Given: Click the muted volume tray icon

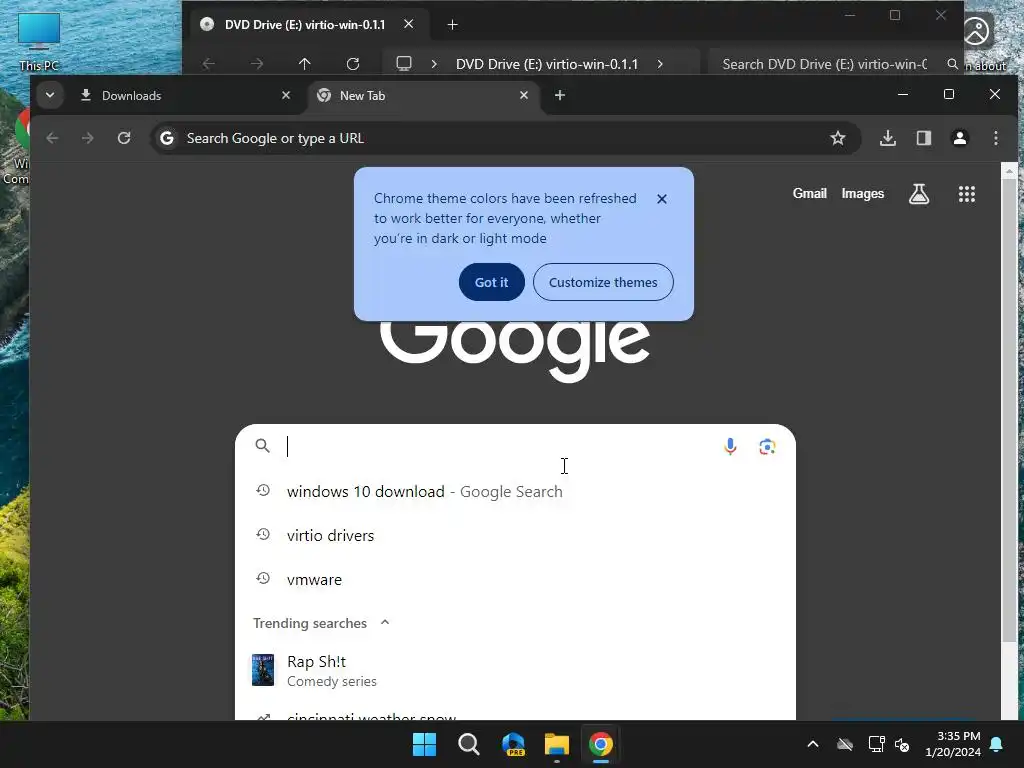Looking at the screenshot, I should 903,744.
